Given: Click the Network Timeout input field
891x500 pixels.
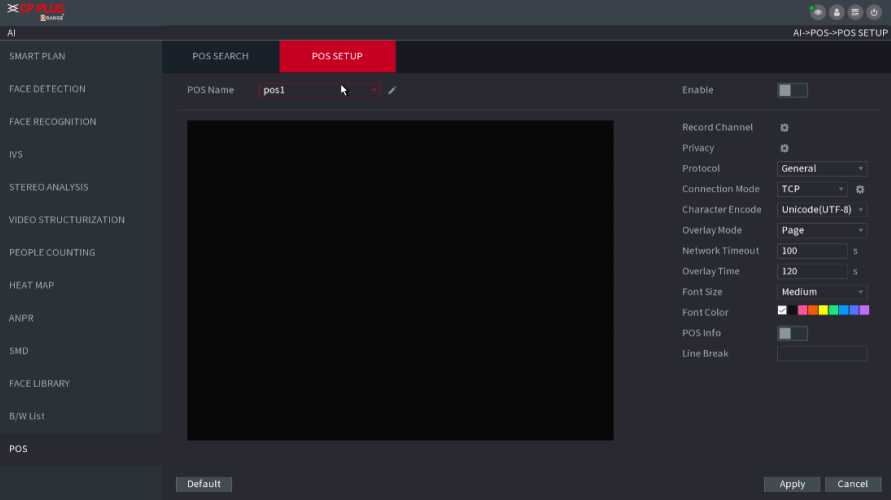Looking at the screenshot, I should pos(811,251).
